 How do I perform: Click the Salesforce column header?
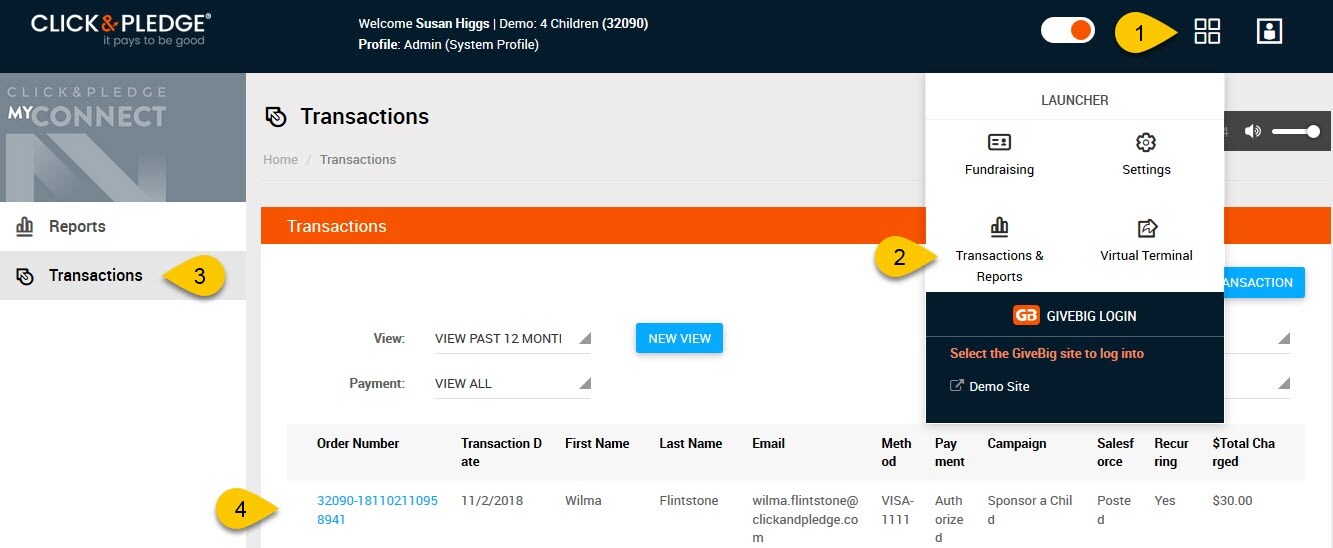pos(1116,452)
